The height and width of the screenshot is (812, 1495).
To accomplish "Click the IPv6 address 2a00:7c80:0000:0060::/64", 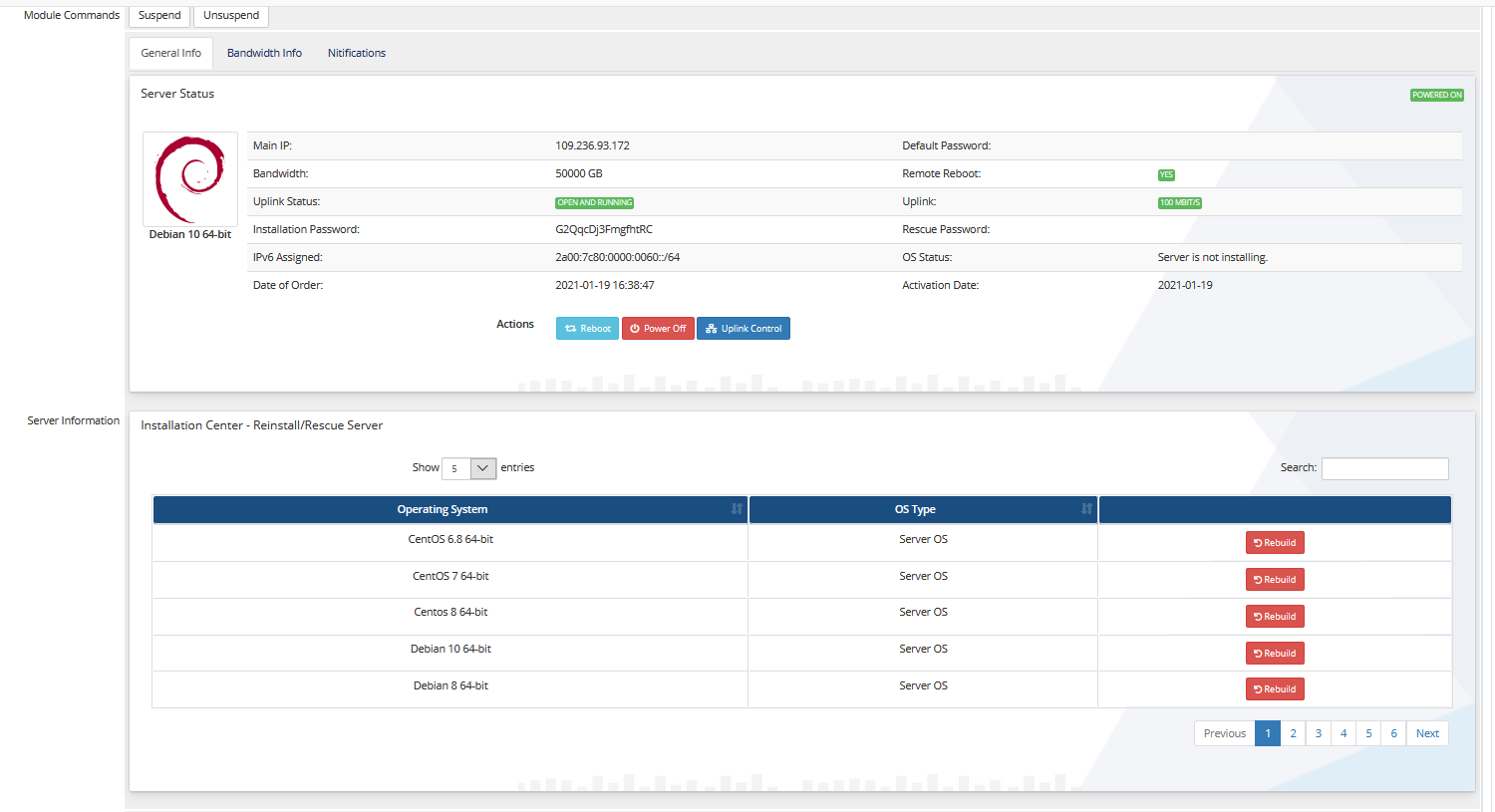I will tap(618, 257).
